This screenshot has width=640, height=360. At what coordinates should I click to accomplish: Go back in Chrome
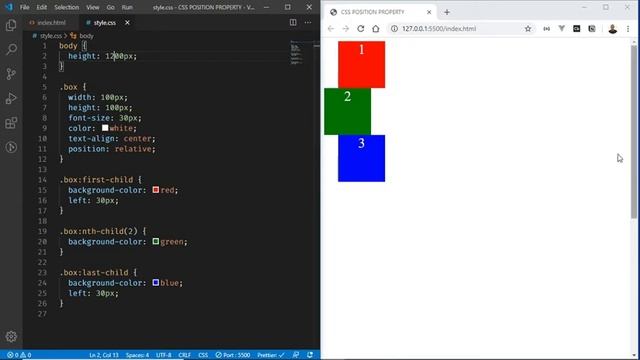[331, 29]
